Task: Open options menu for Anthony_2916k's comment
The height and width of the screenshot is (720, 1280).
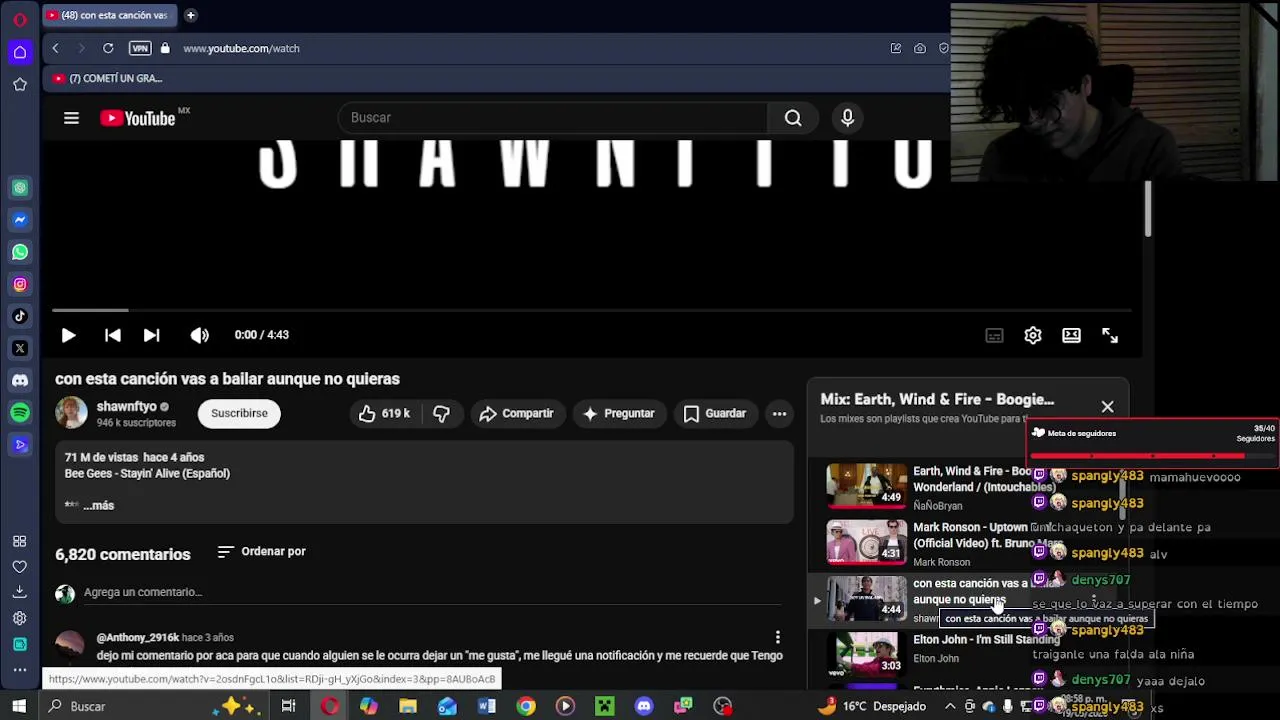Action: (777, 637)
